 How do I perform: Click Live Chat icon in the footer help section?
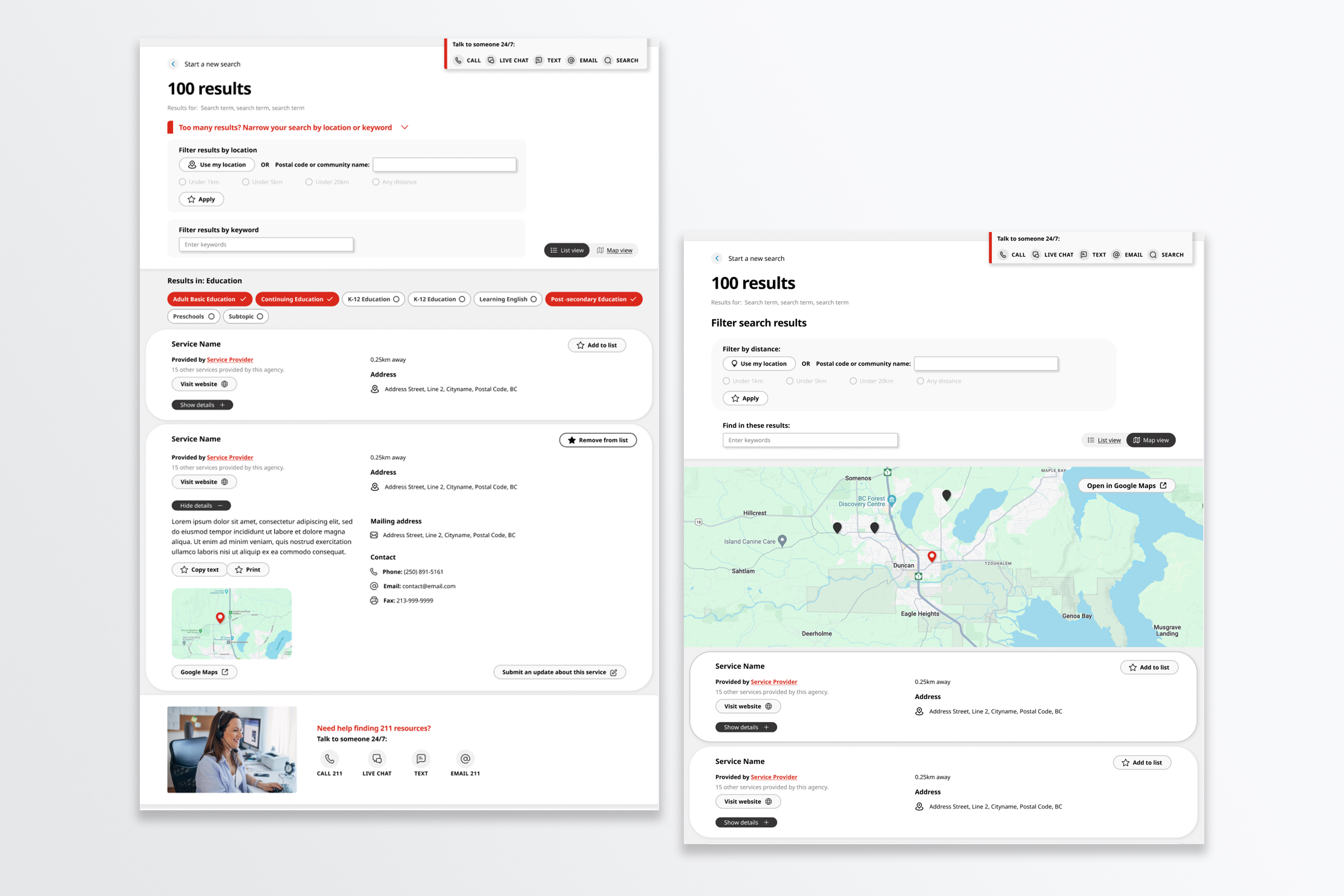pyautogui.click(x=377, y=758)
